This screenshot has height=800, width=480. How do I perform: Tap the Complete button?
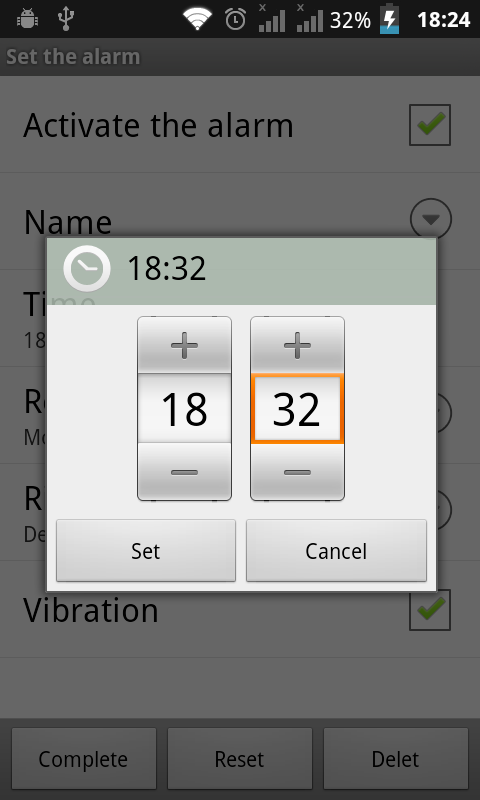point(84,759)
